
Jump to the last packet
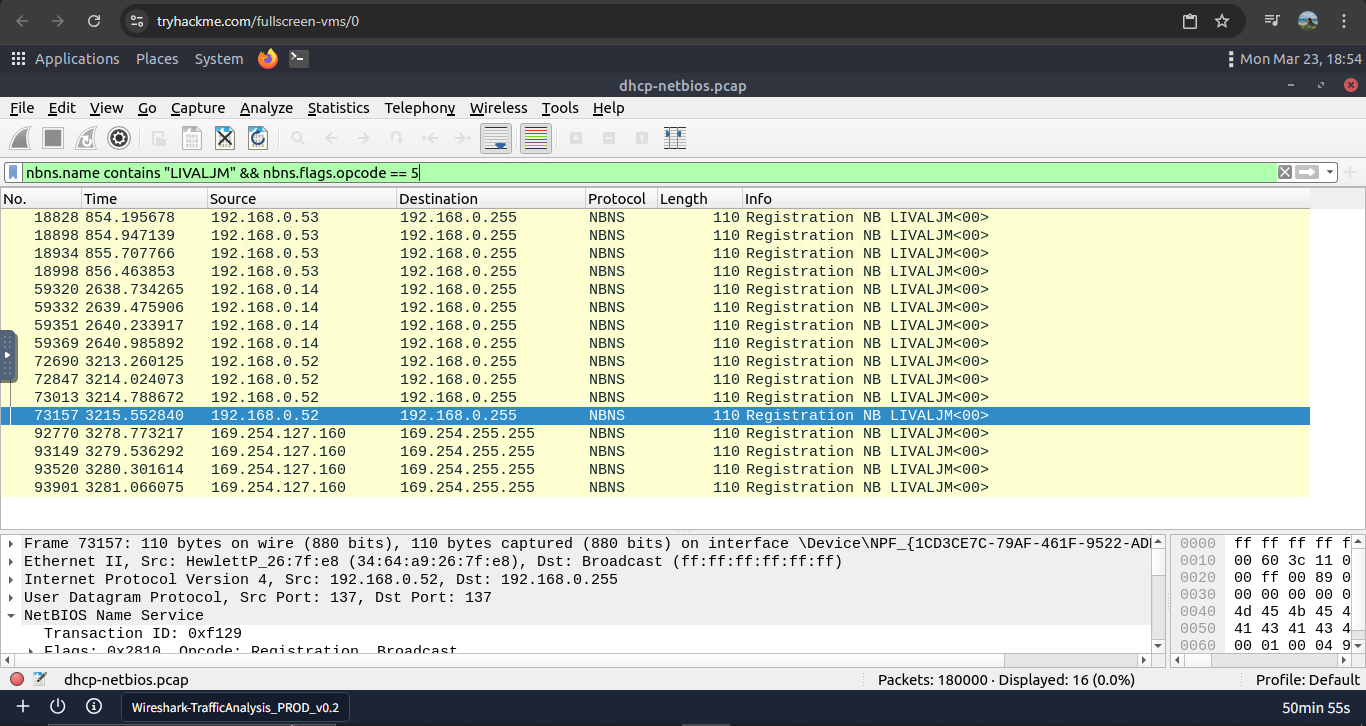462,138
